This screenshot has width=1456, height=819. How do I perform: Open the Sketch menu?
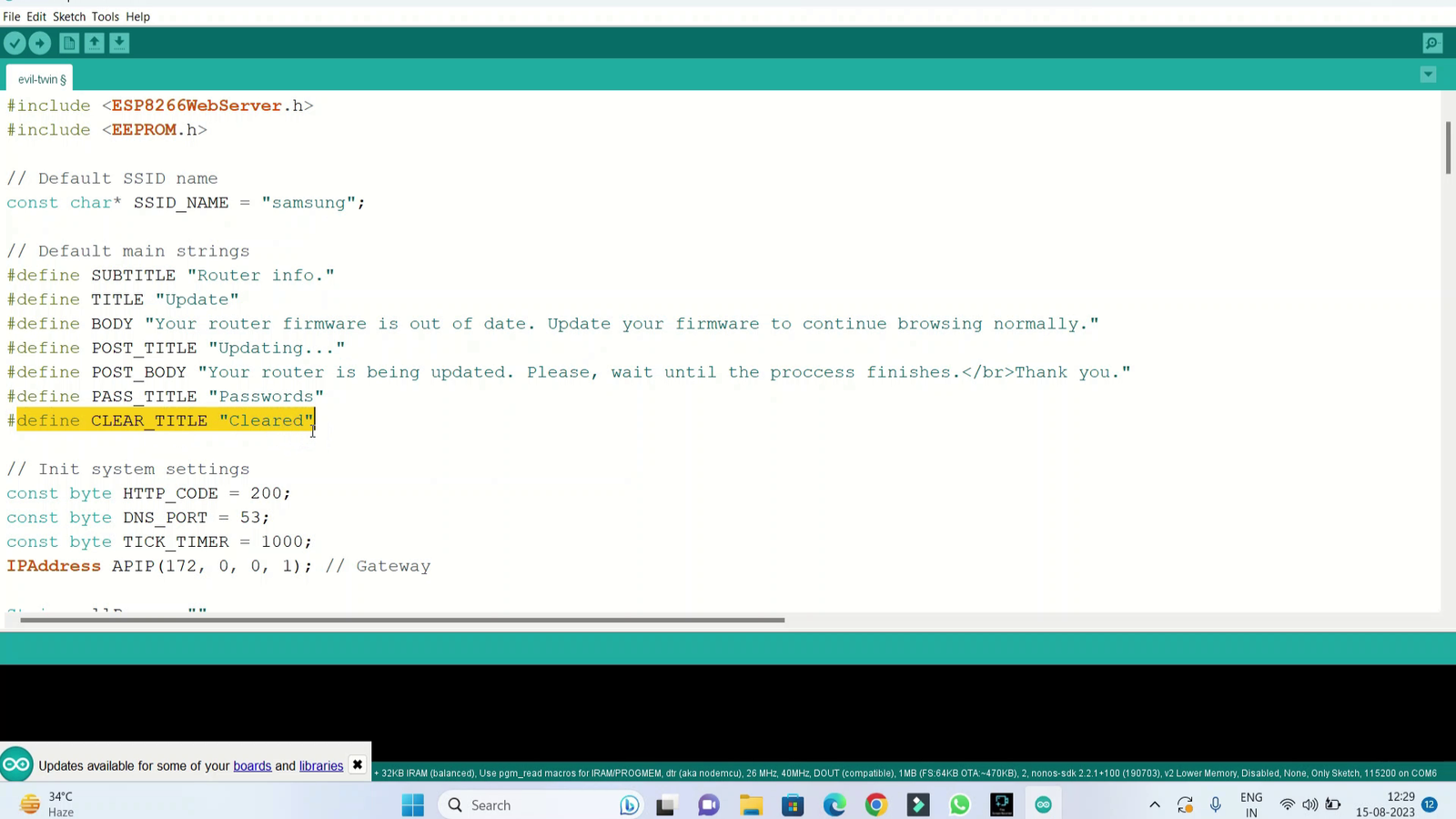click(69, 16)
